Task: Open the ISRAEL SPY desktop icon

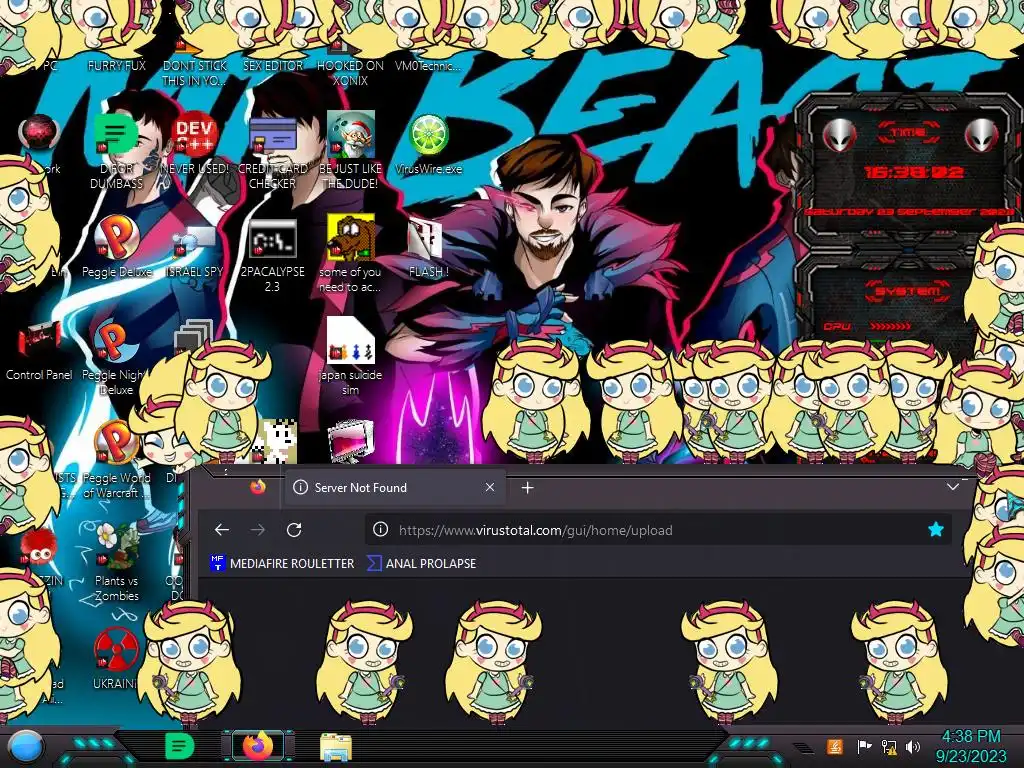Action: [x=195, y=242]
